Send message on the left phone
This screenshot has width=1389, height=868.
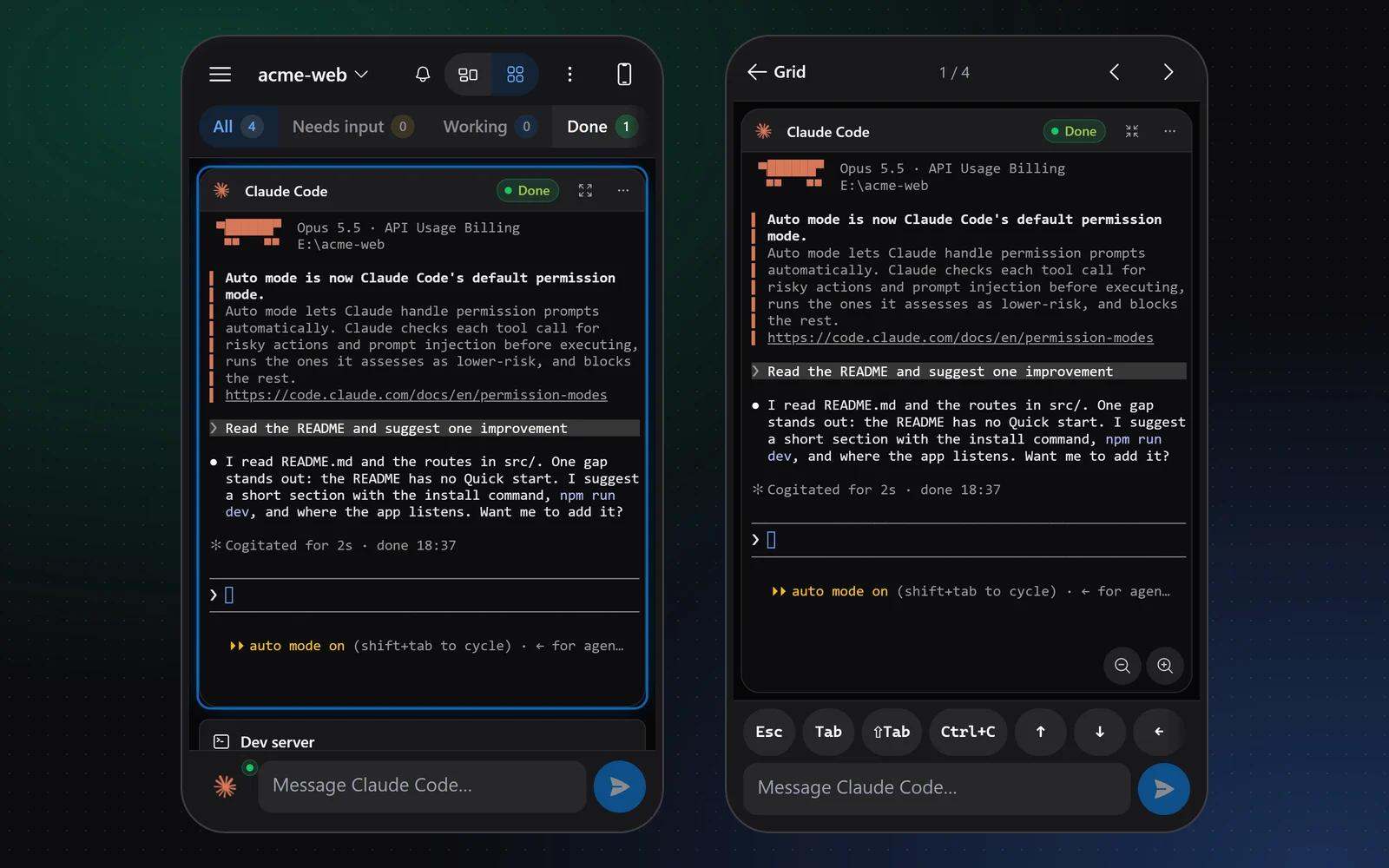619,786
